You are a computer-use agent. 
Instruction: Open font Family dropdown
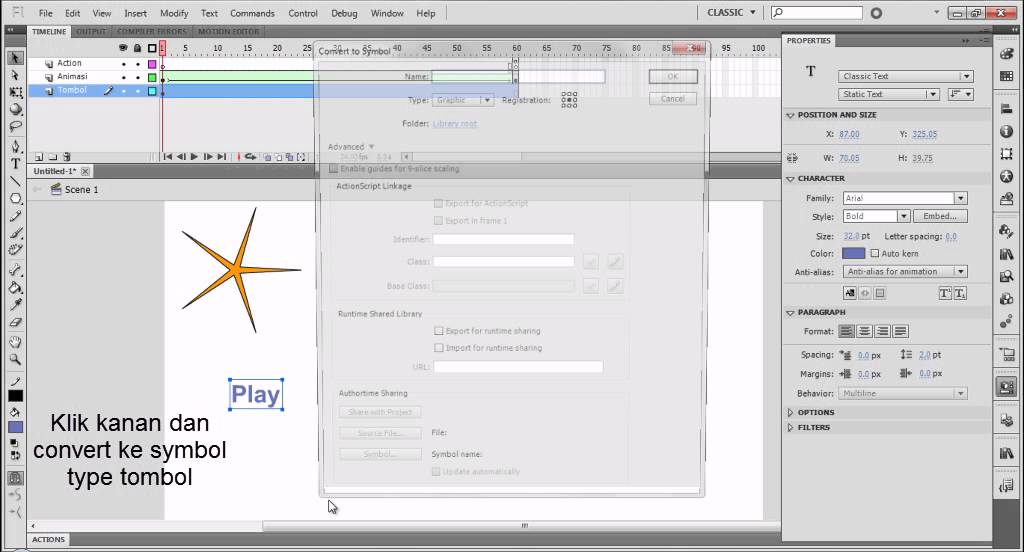(904, 198)
